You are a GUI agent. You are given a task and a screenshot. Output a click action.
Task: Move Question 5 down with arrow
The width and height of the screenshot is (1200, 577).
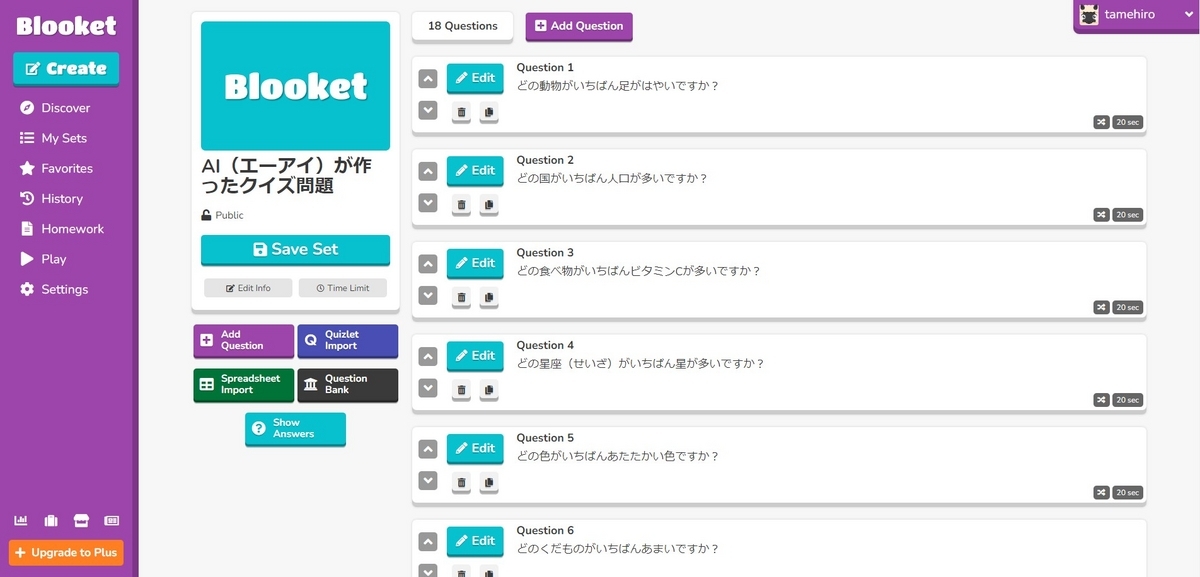point(428,480)
